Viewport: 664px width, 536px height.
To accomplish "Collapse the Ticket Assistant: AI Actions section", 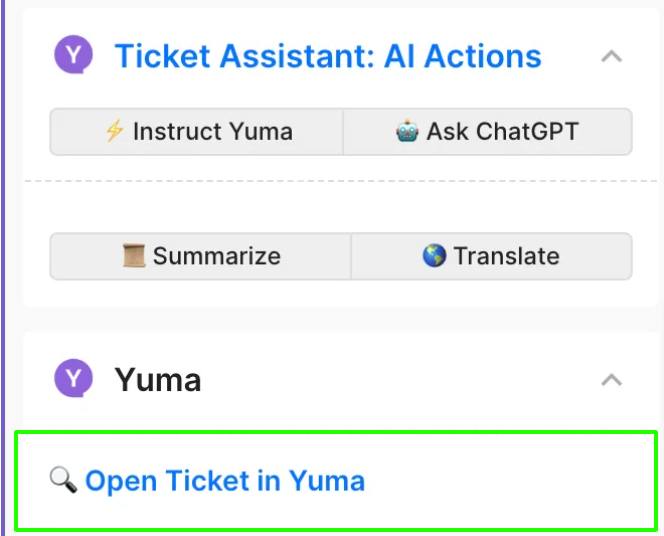I will coord(611,56).
